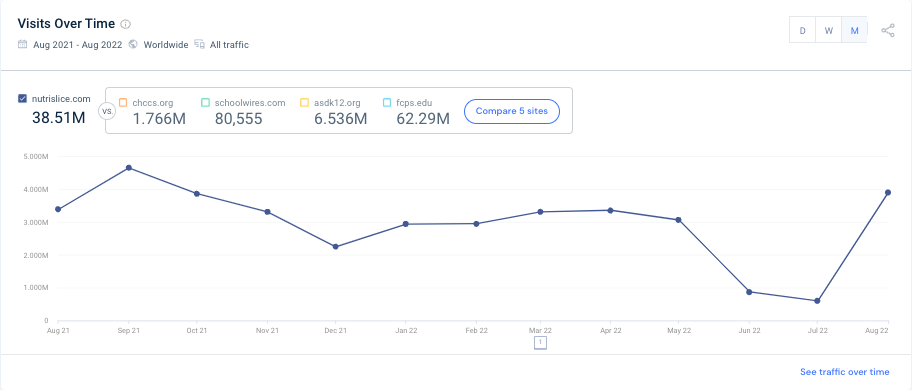
Task: Click the Sep 21 peak data point
Action: tap(129, 168)
